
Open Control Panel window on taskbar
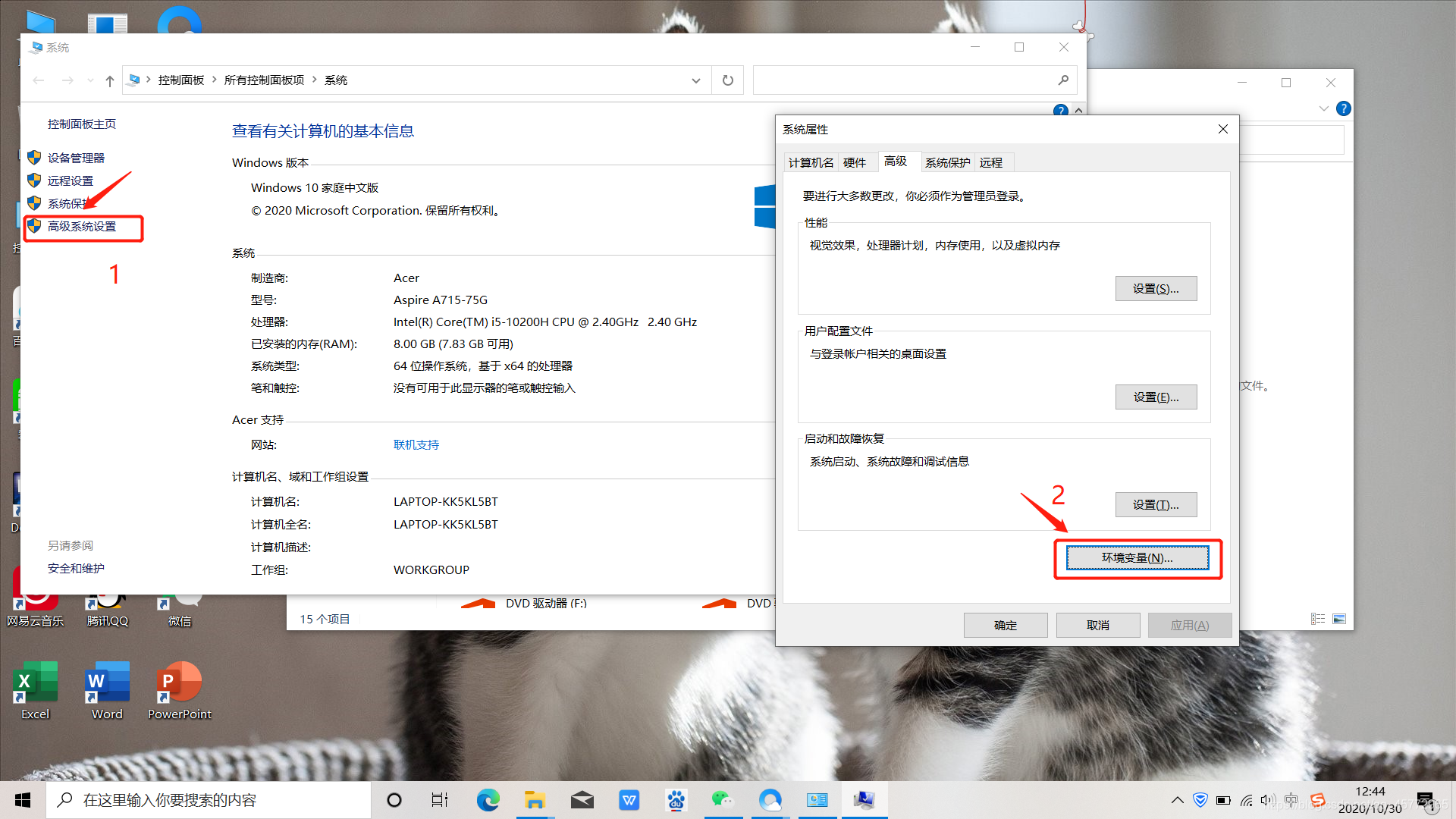817,800
